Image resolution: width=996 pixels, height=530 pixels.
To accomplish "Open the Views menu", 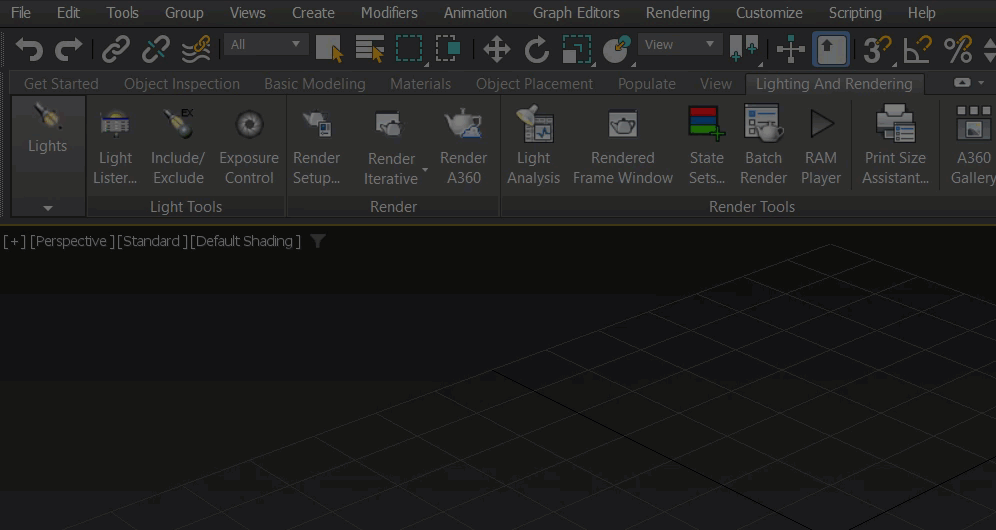I will point(247,13).
